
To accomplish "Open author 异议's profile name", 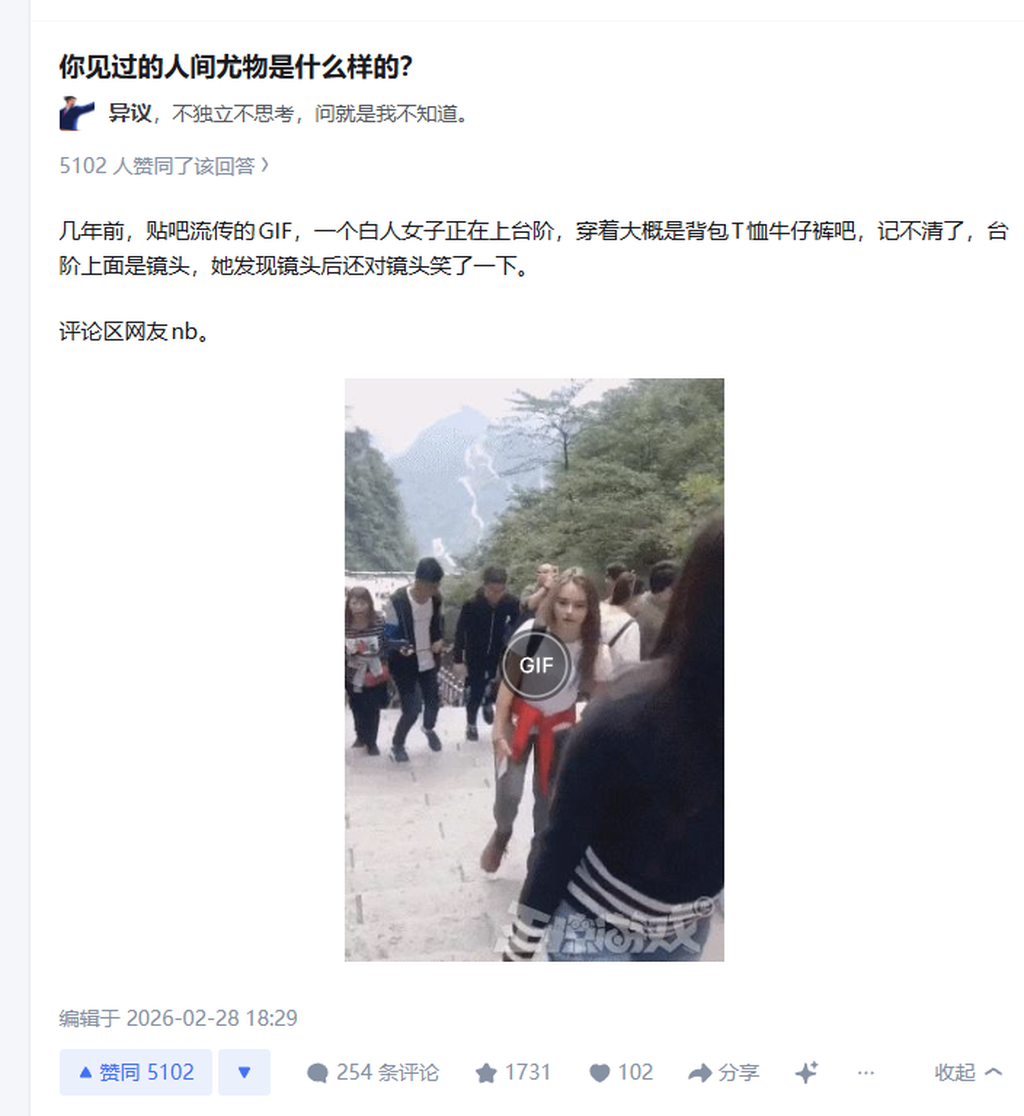I will [130, 113].
